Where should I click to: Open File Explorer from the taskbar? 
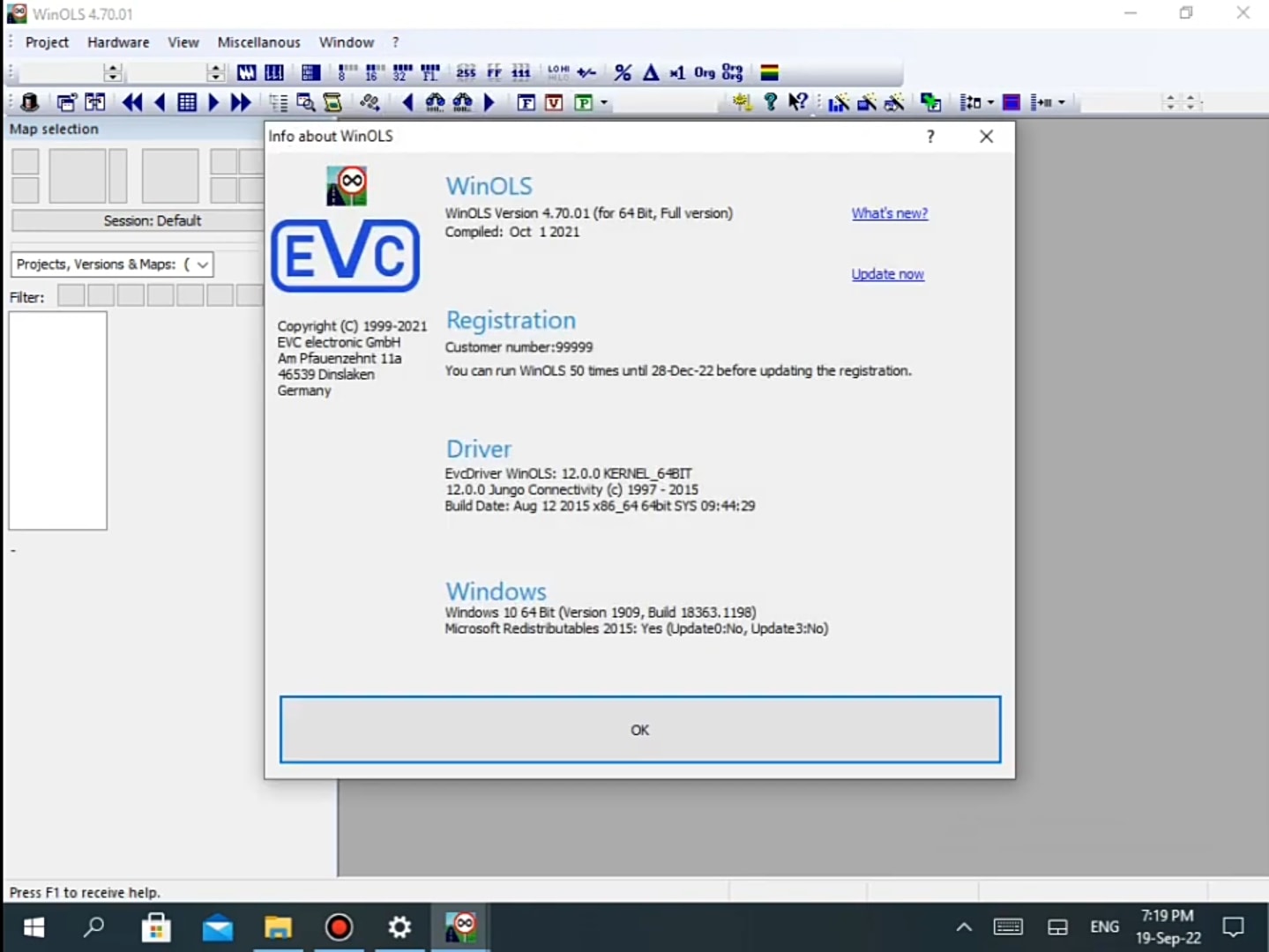278,927
